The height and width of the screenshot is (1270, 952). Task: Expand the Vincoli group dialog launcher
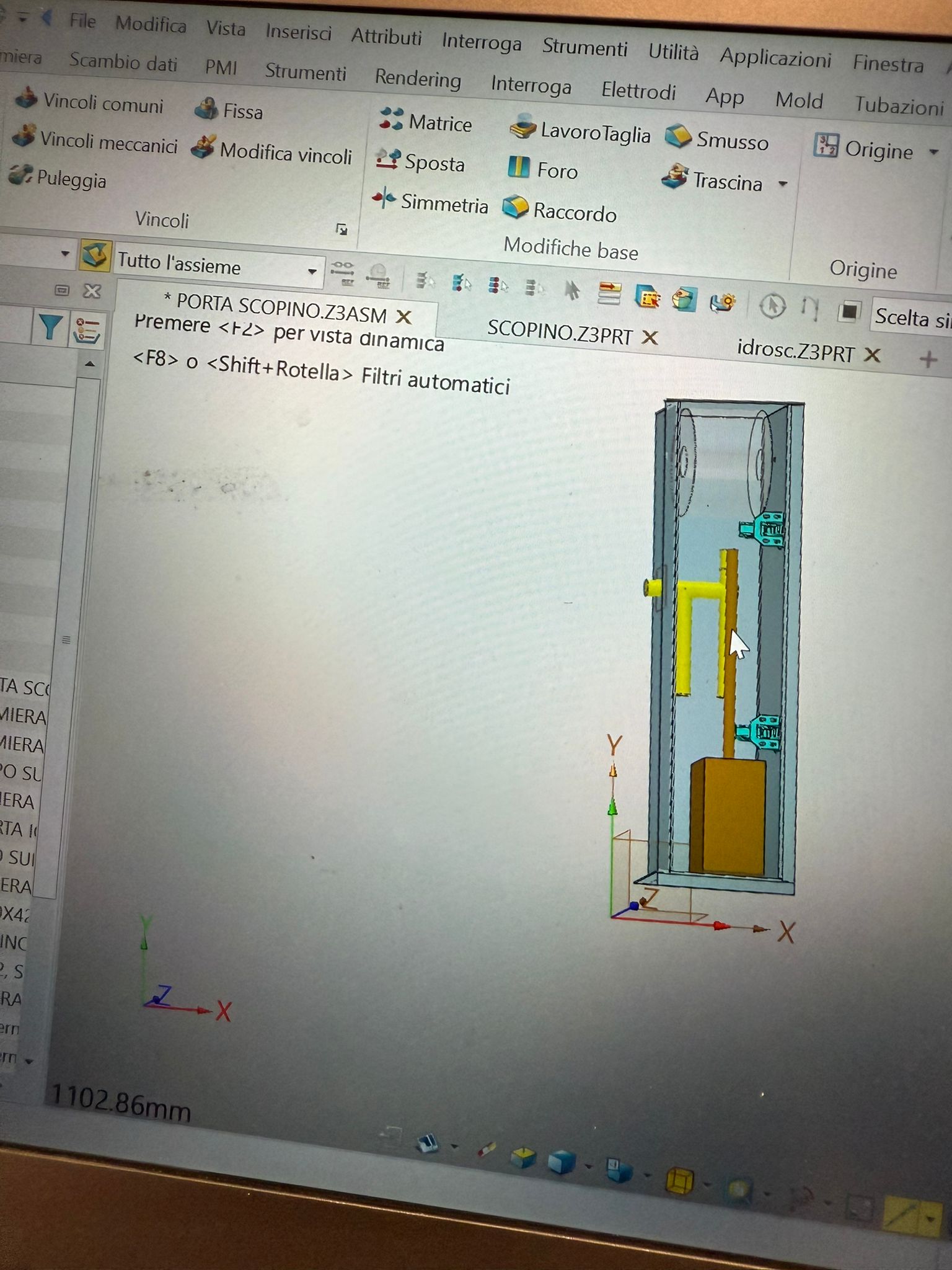(342, 229)
